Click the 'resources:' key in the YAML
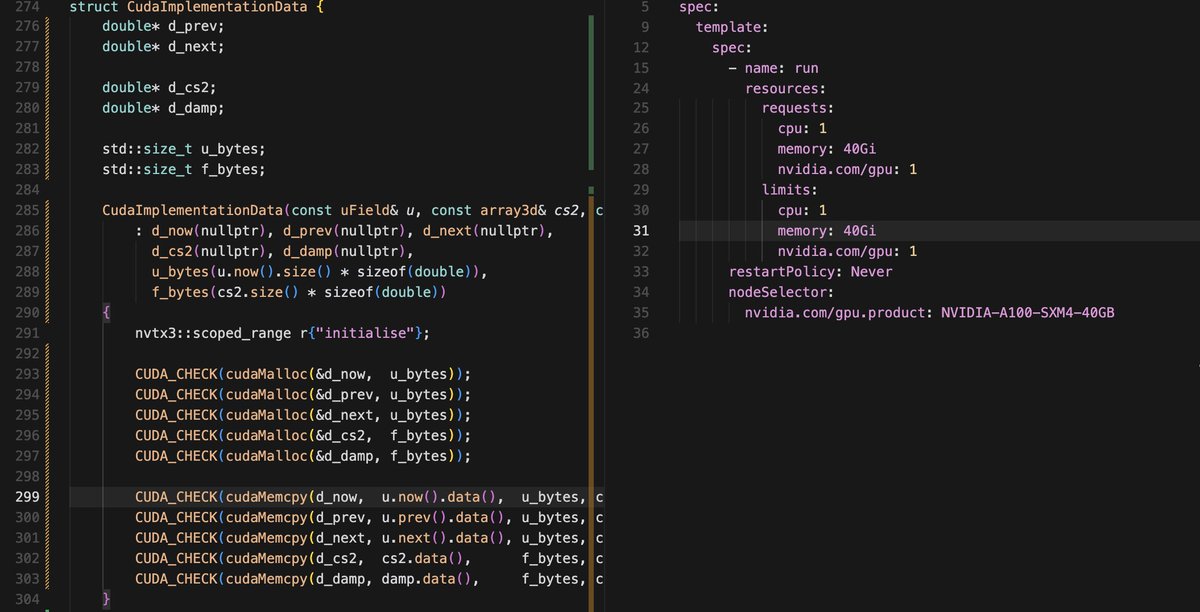The image size is (1200, 612). pyautogui.click(x=785, y=89)
